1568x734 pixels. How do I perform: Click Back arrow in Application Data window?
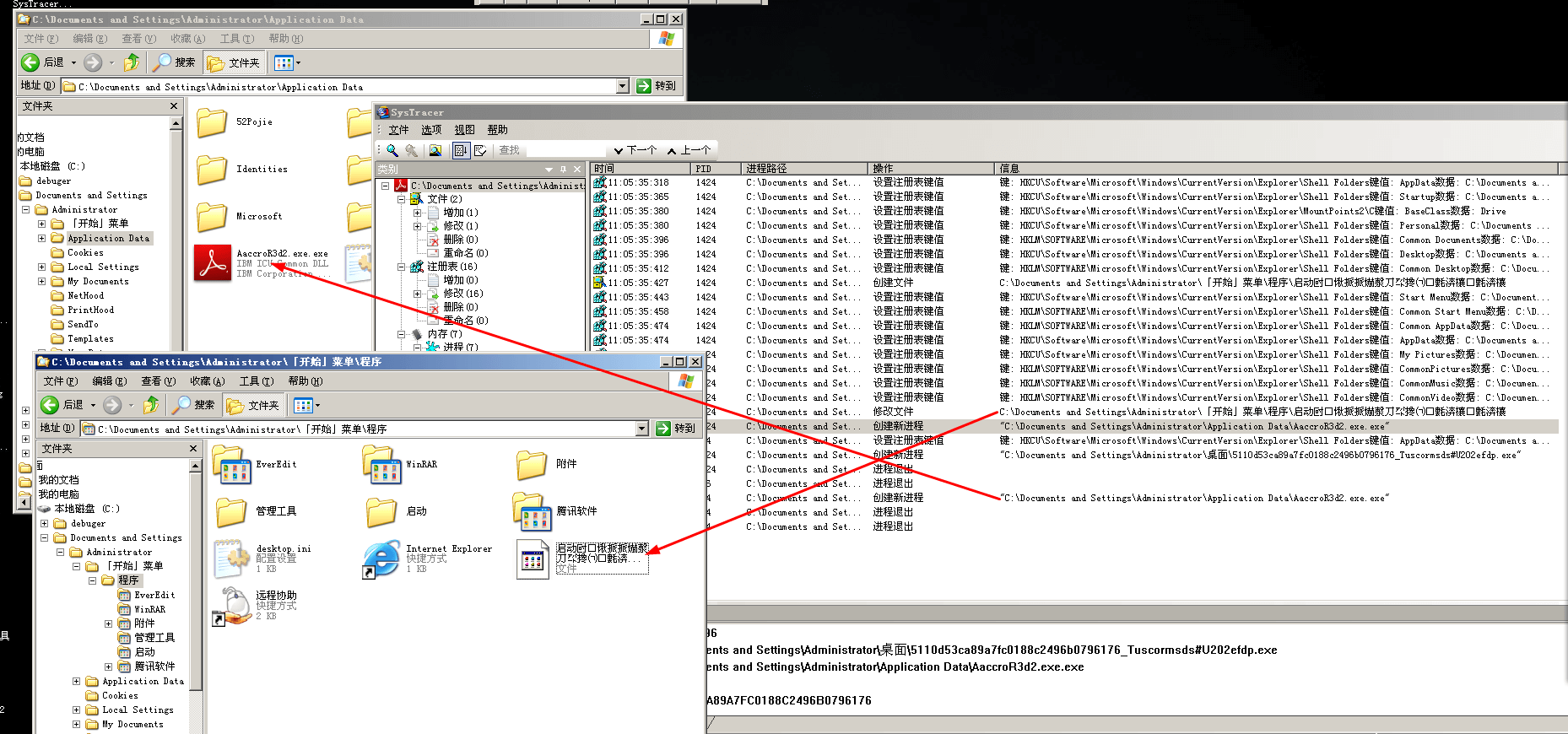tap(30, 62)
